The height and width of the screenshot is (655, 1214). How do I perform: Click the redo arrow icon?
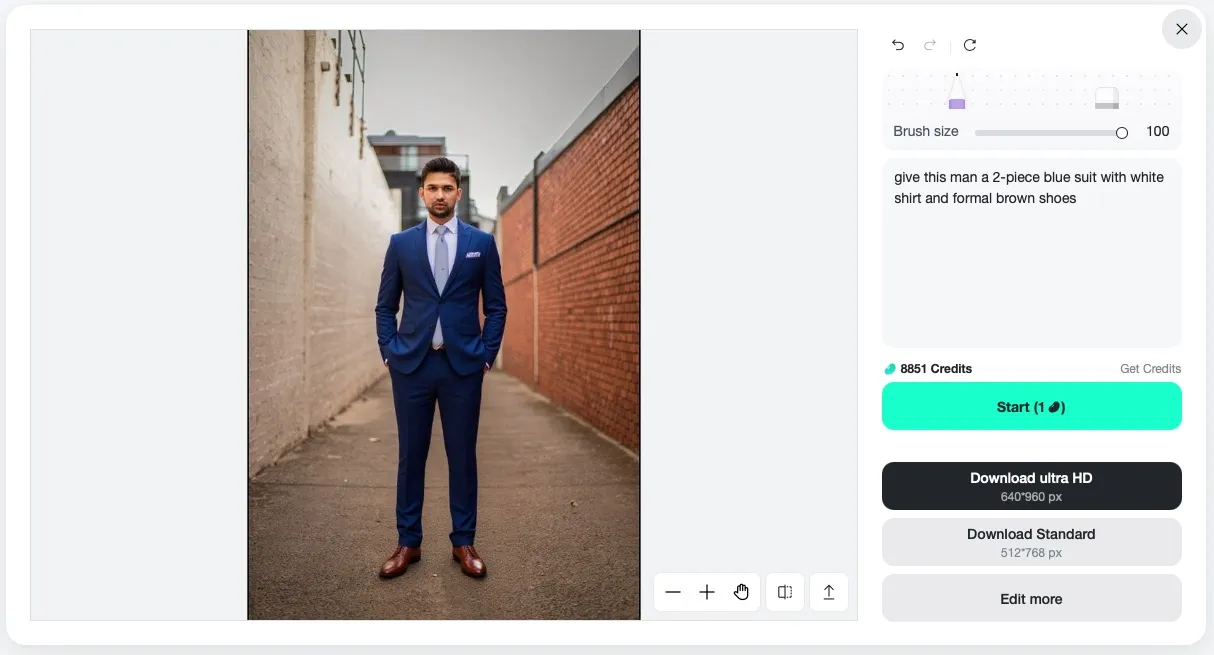pyautogui.click(x=930, y=45)
